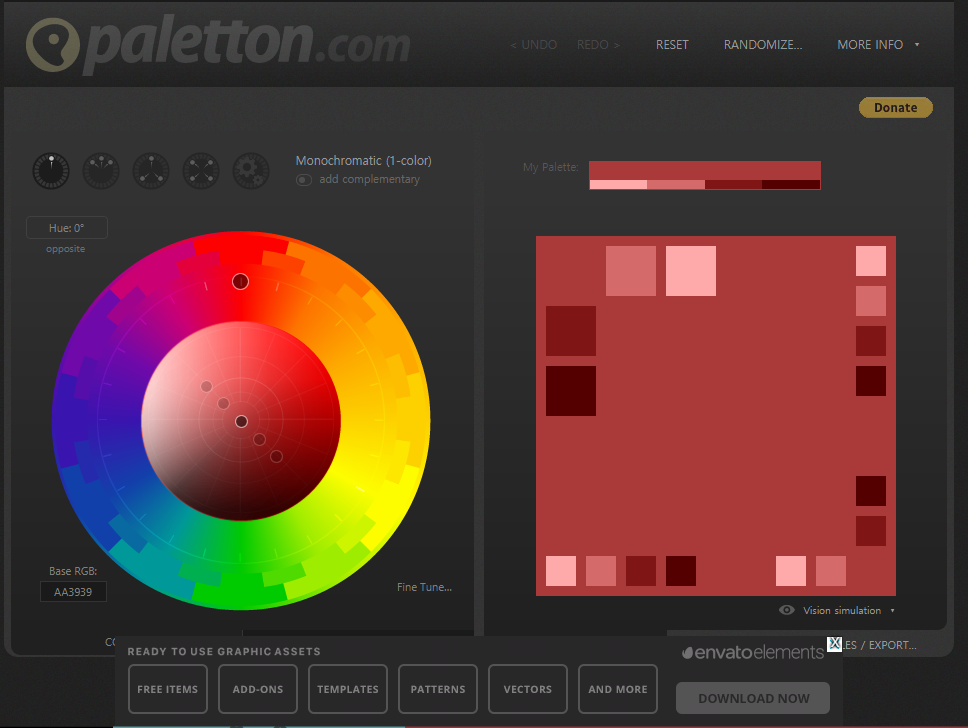
Task: Click the ADD-ONS ad button
Action: pos(258,689)
